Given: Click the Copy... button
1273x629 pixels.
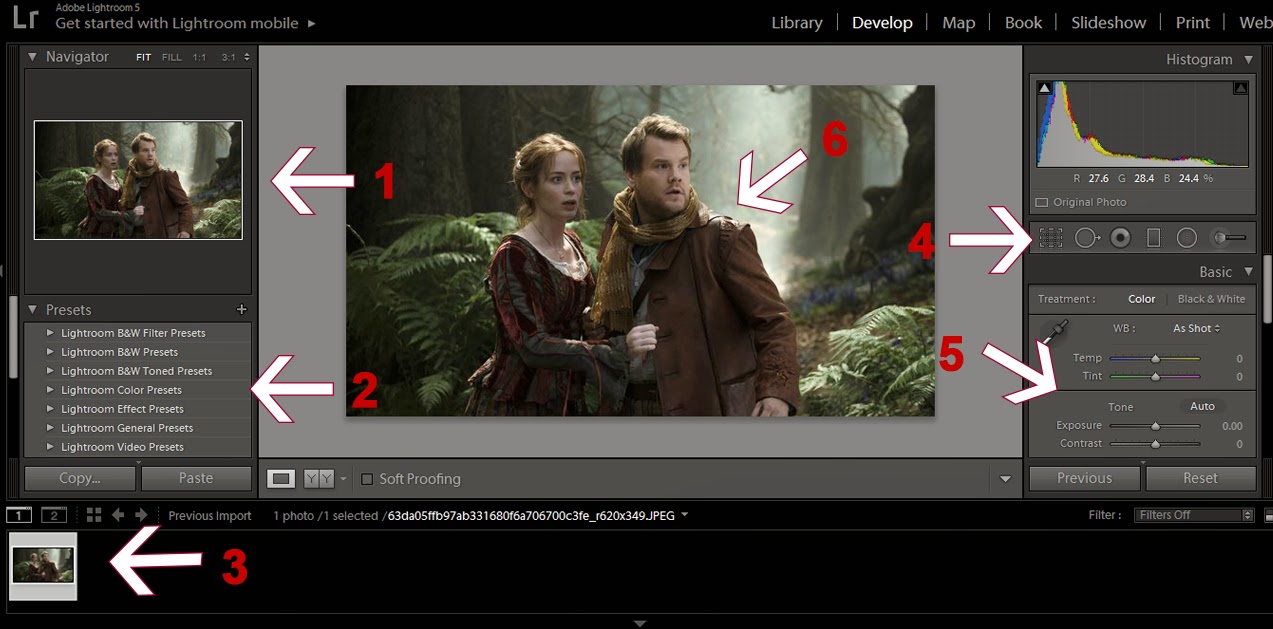Looking at the screenshot, I should 80,478.
